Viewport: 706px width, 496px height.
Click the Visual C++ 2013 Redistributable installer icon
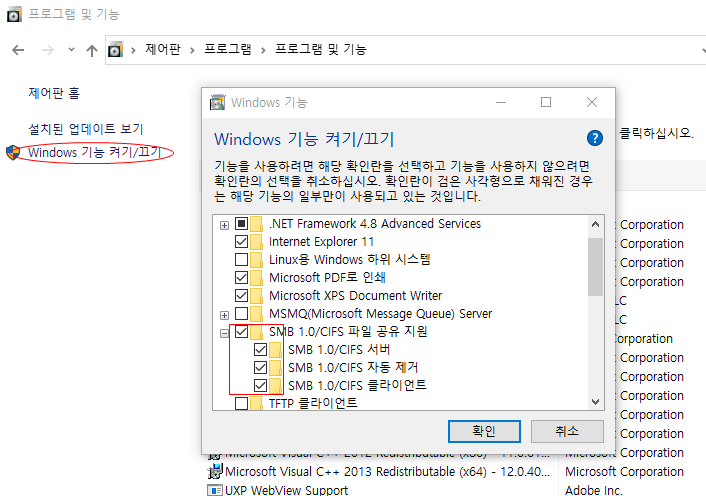215,471
